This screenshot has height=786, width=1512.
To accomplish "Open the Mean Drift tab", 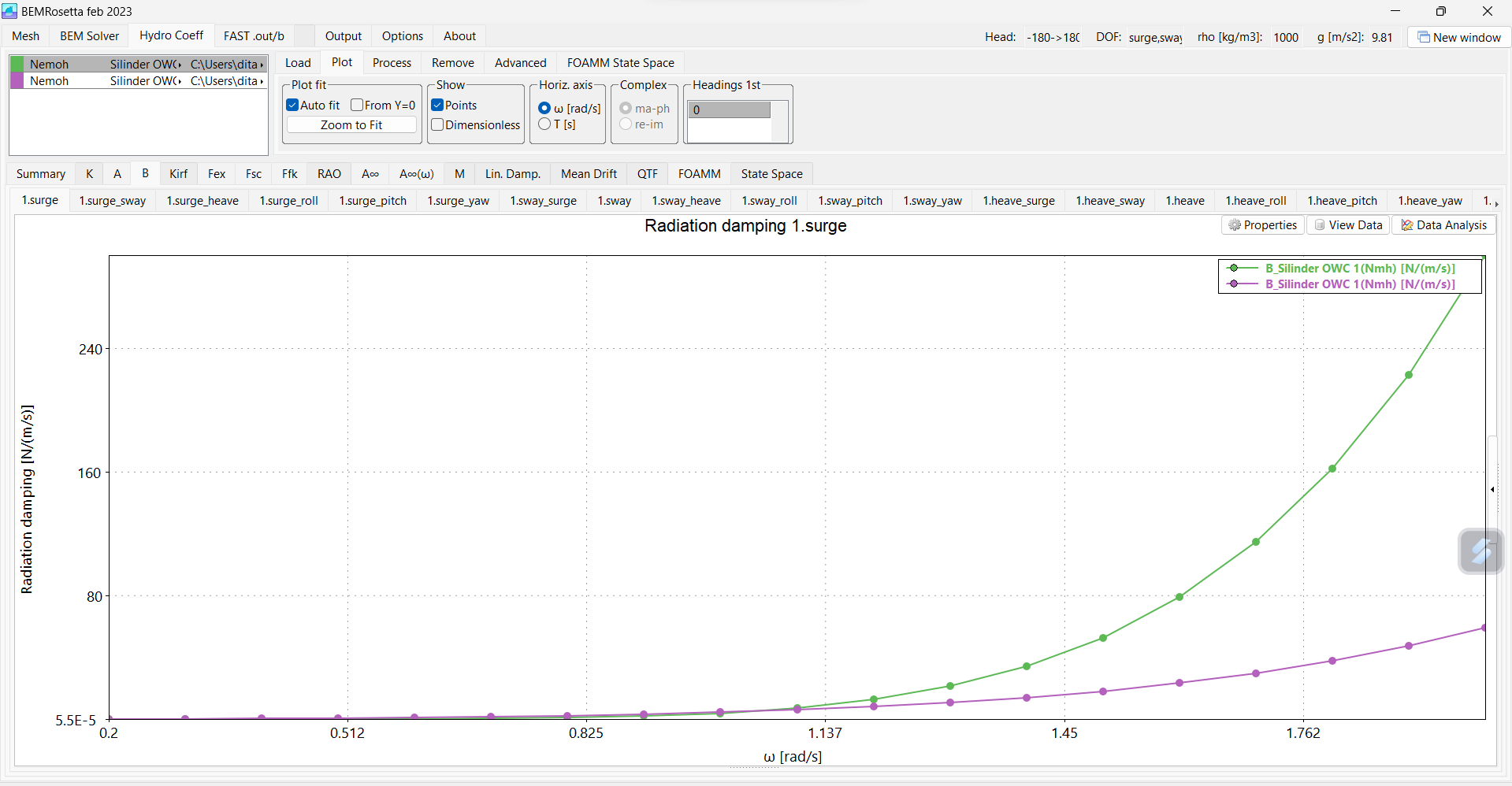I will (589, 173).
